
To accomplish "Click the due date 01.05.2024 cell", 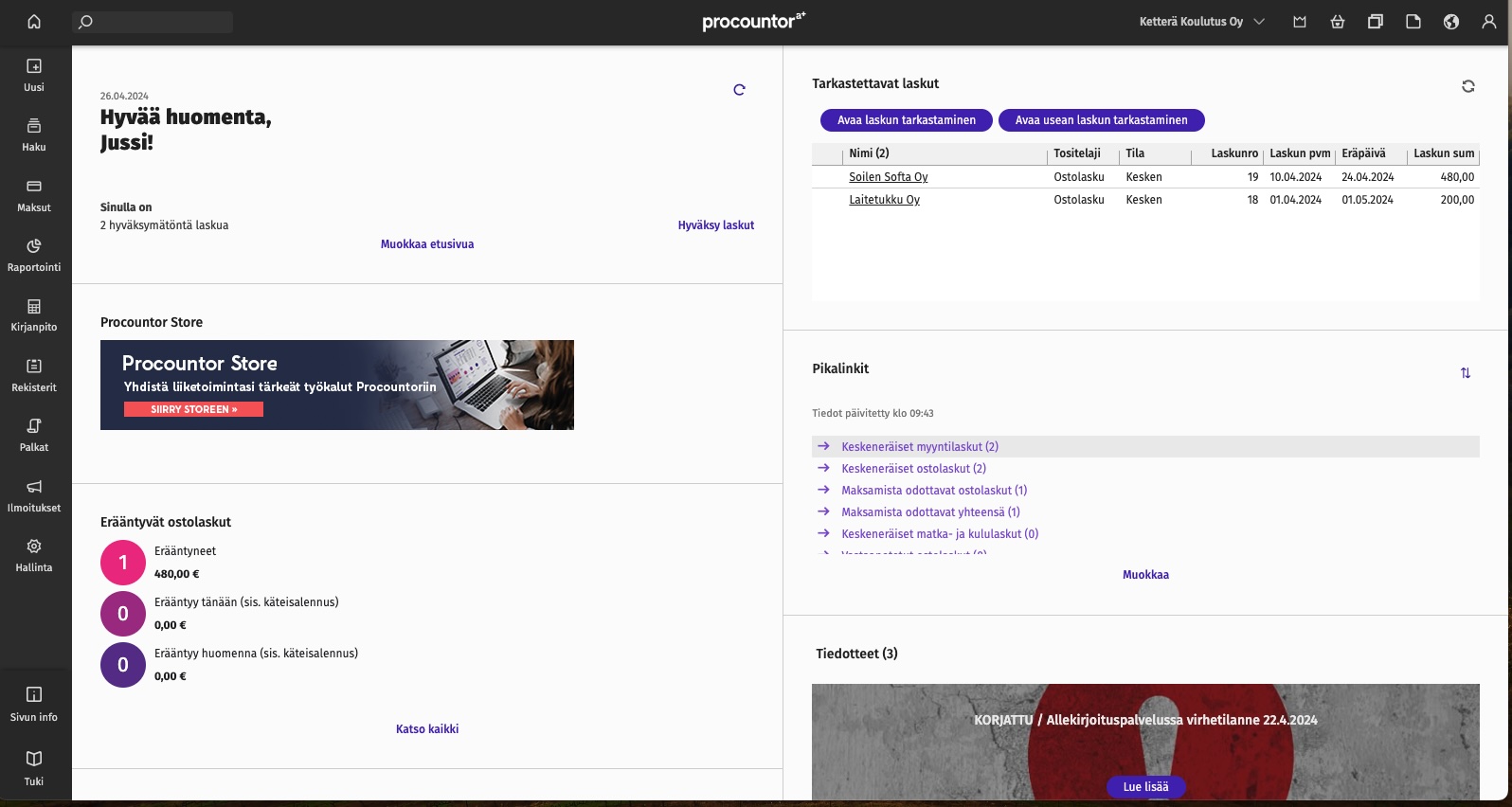I will click(x=1368, y=200).
